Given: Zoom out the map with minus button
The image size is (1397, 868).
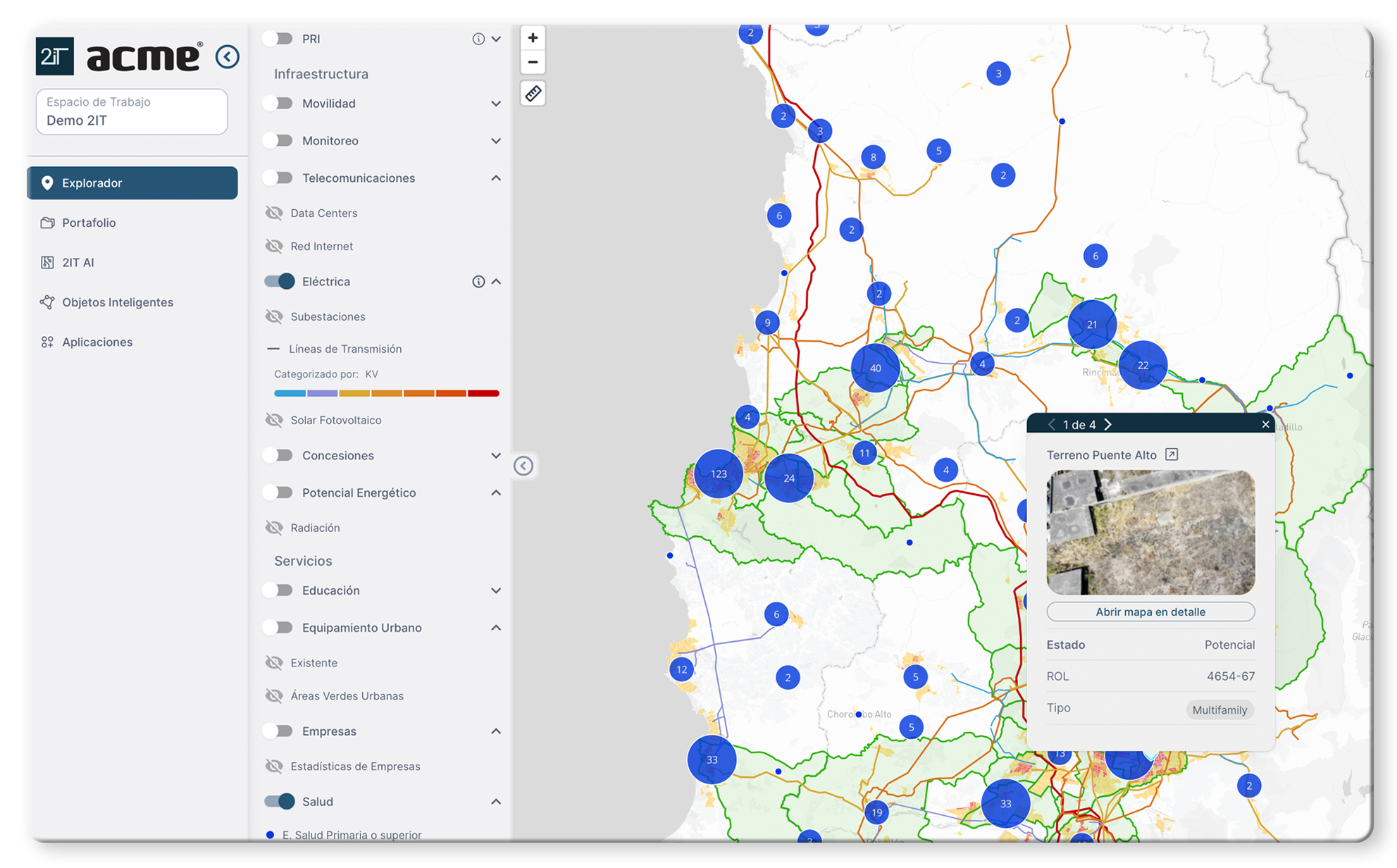Looking at the screenshot, I should click(533, 62).
